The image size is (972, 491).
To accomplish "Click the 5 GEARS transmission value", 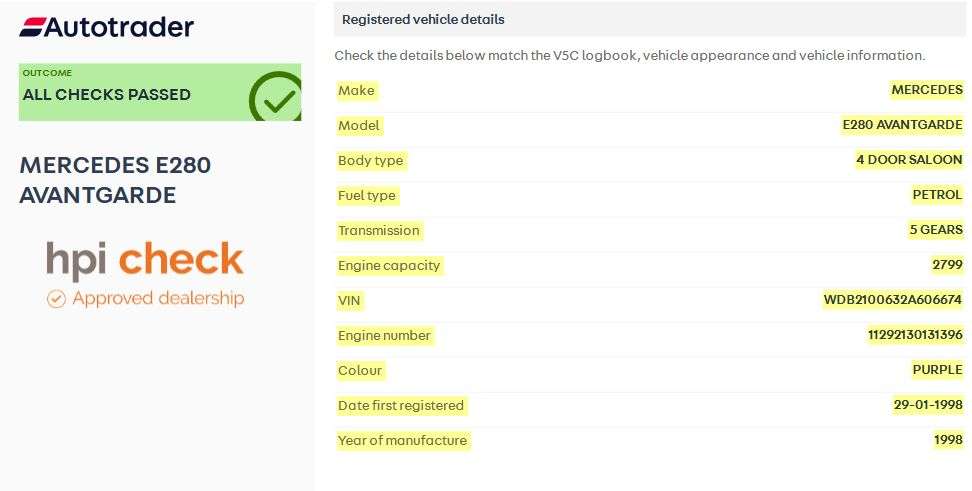I will [x=935, y=230].
